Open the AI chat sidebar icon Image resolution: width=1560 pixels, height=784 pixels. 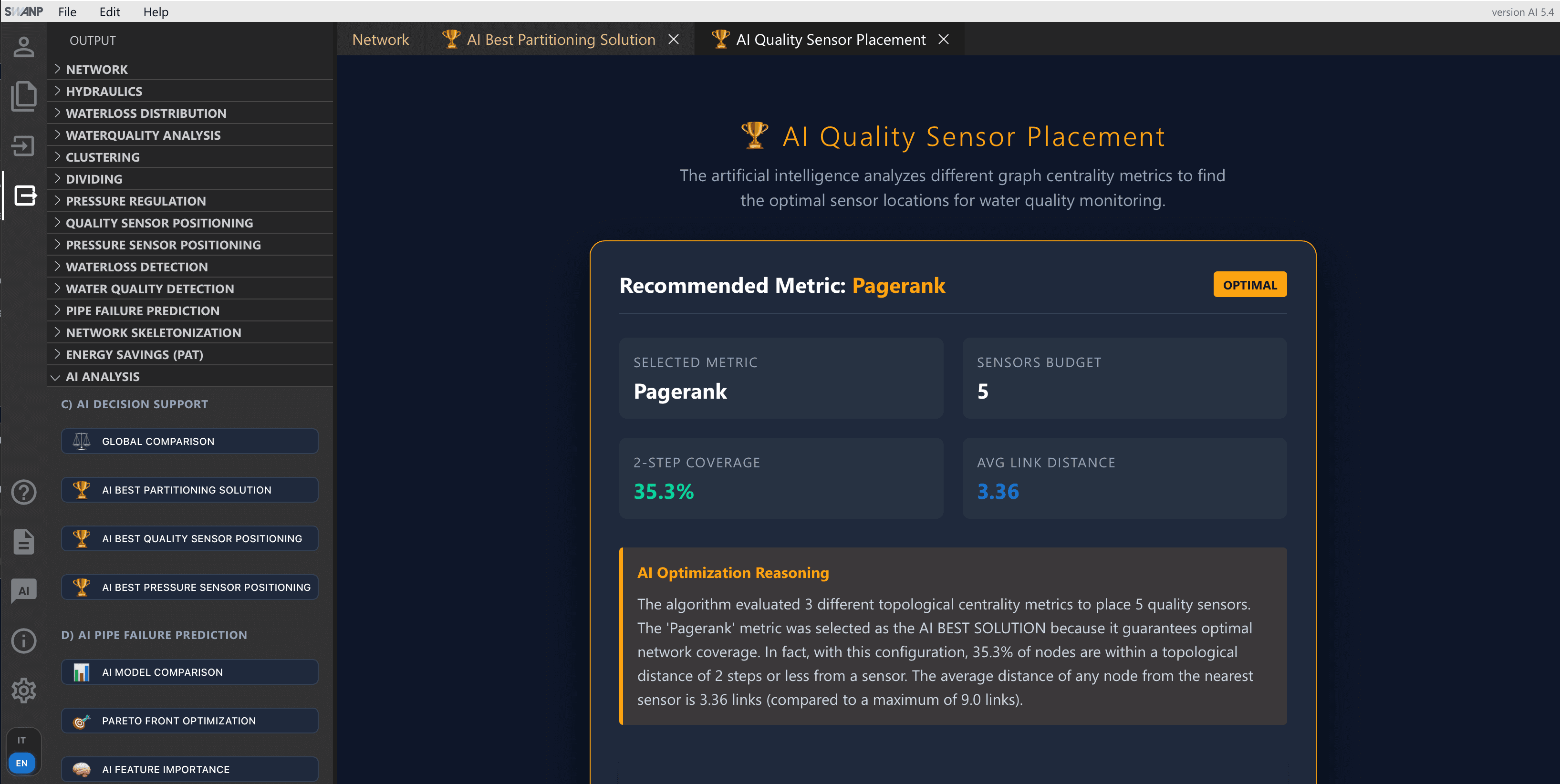pyautogui.click(x=24, y=591)
